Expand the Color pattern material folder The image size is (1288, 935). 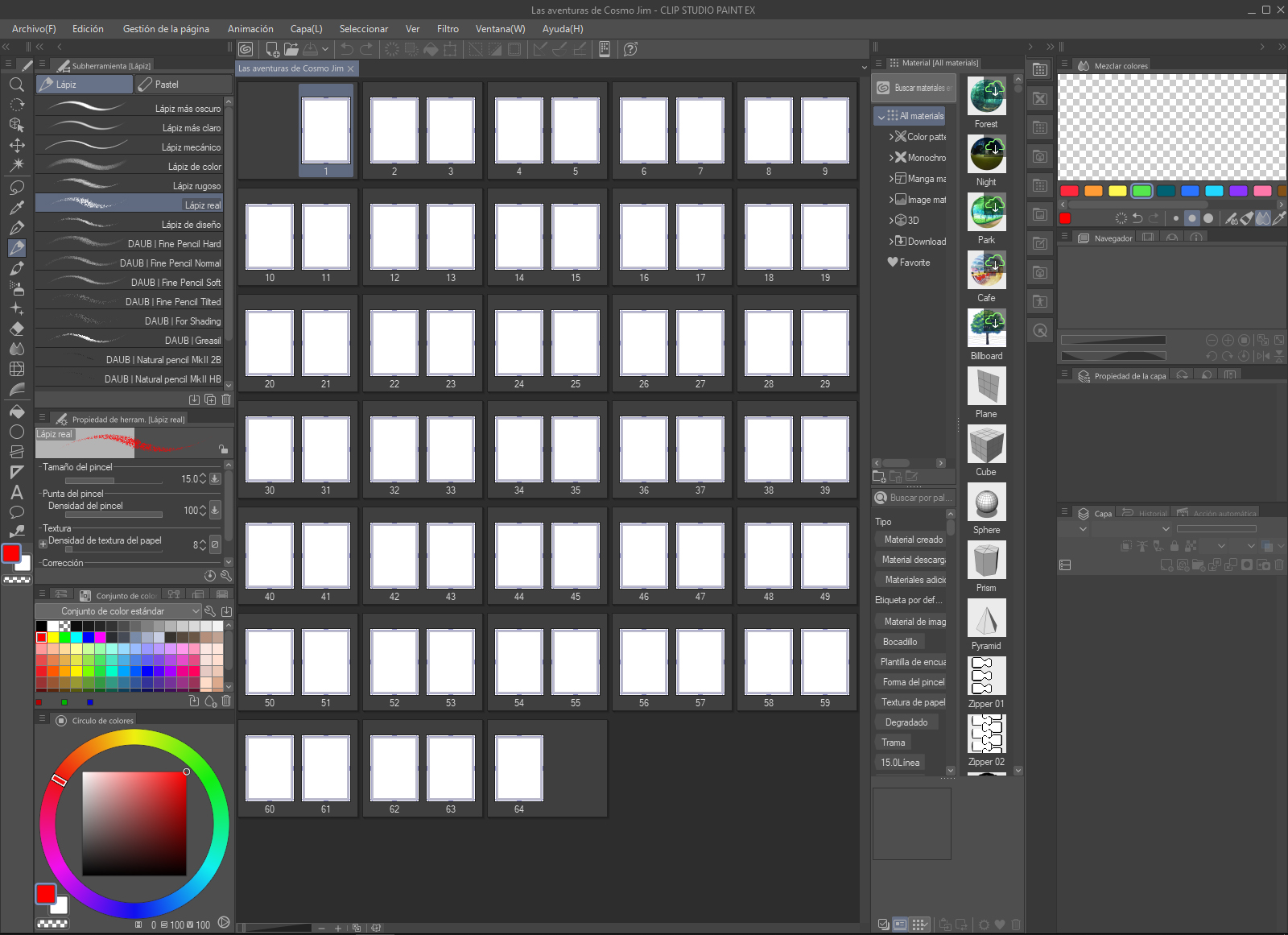tap(891, 137)
